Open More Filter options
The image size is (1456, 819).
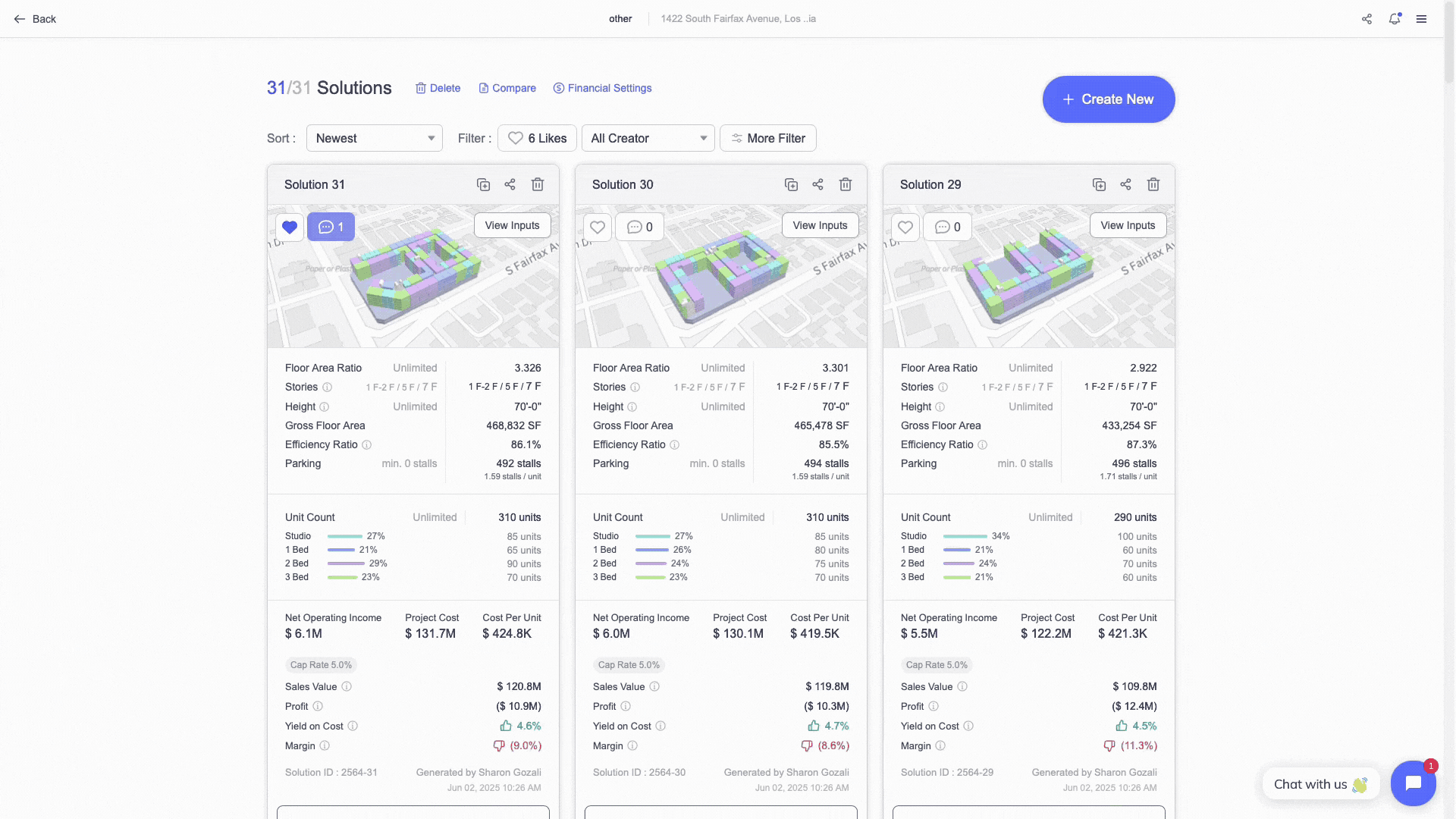coord(767,138)
